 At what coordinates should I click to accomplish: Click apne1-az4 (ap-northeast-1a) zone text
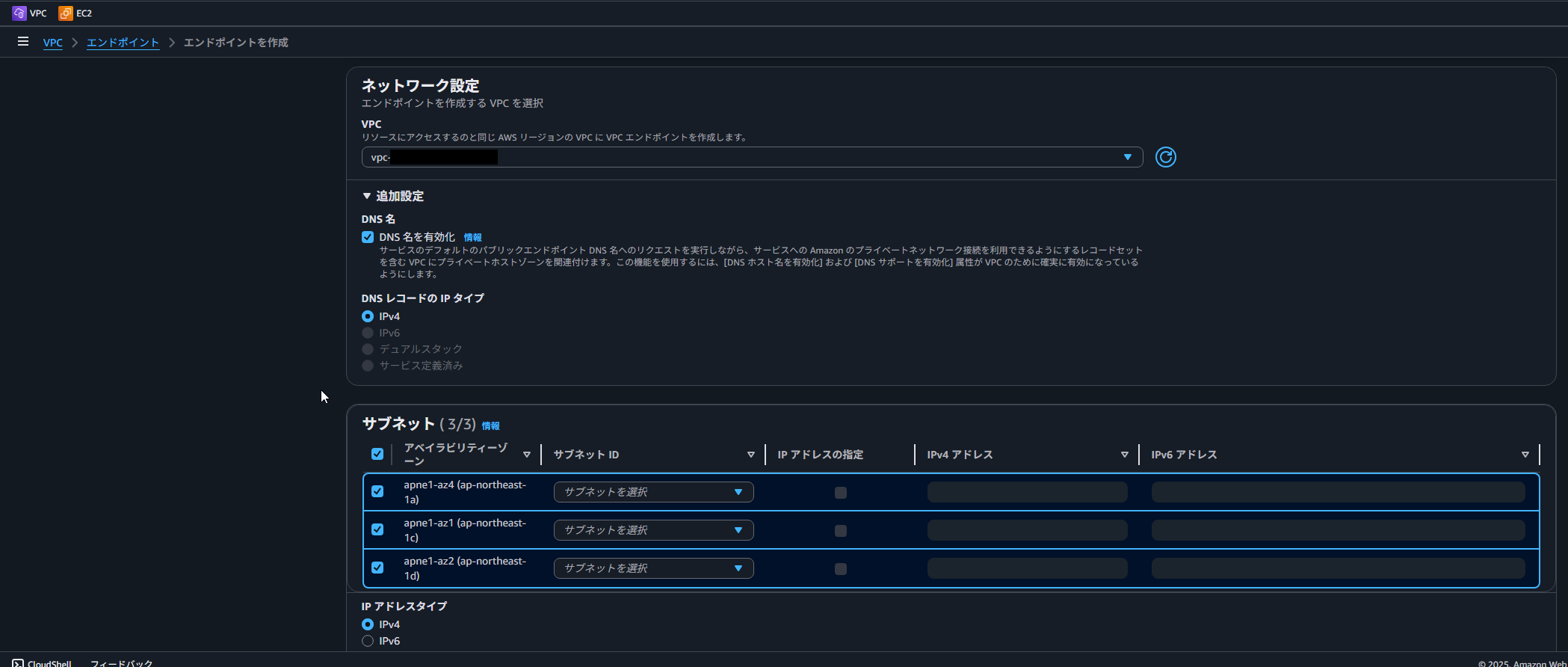pyautogui.click(x=465, y=492)
